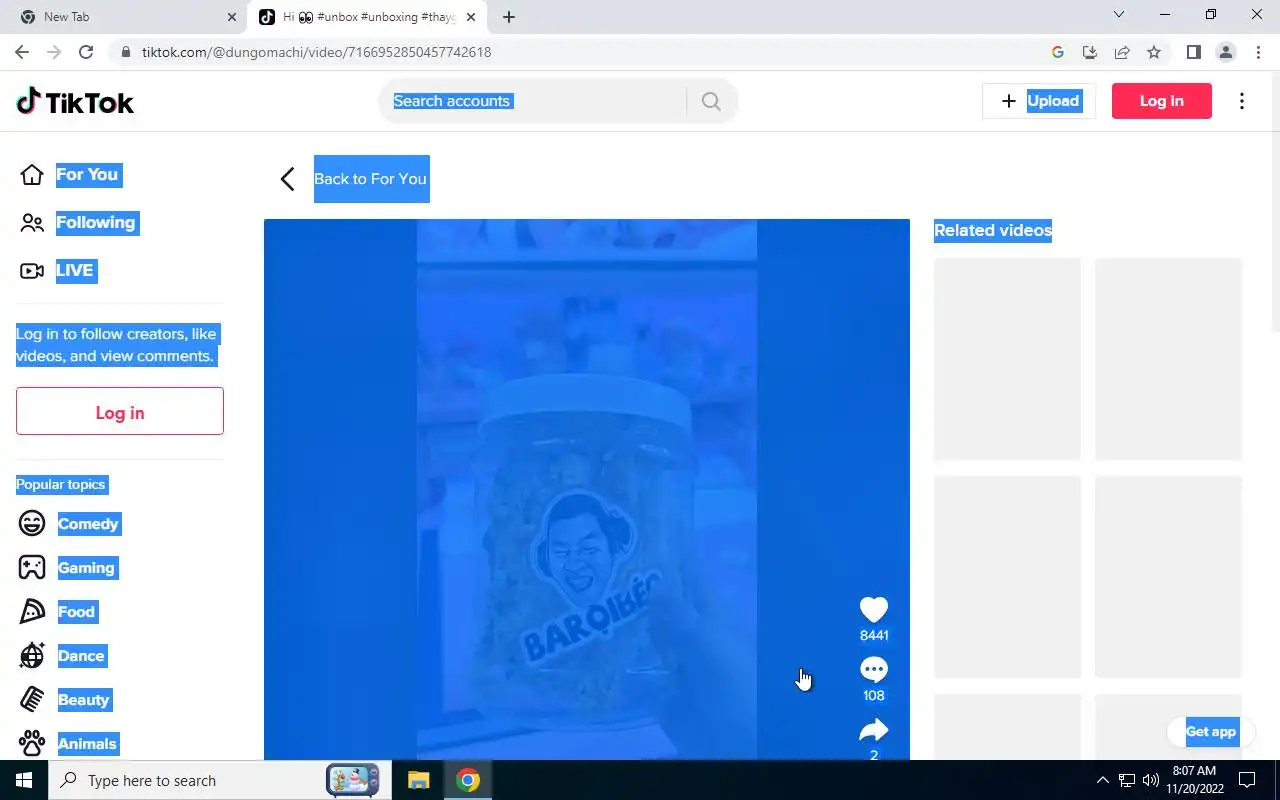Click the red Log in button in header

[x=1162, y=101]
